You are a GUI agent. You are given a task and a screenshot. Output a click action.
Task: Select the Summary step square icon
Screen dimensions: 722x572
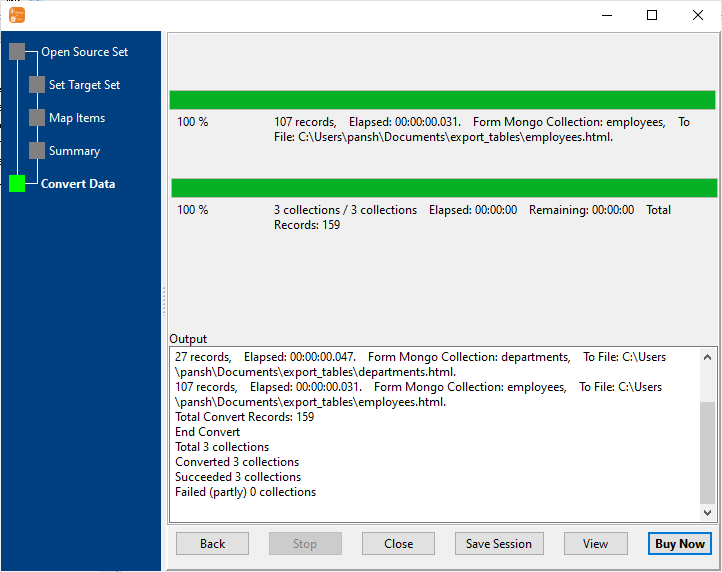(37, 151)
